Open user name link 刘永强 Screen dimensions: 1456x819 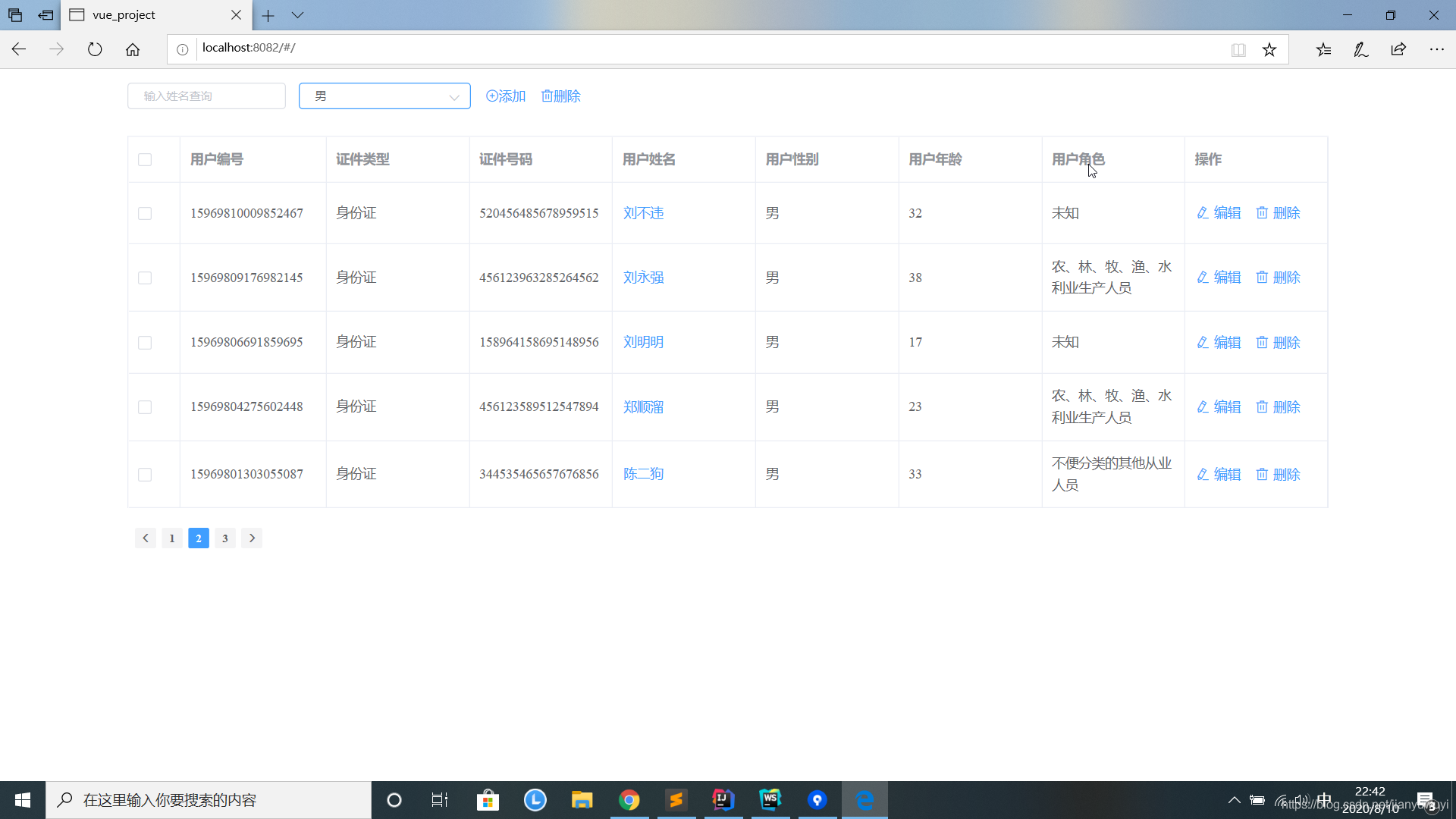(643, 278)
